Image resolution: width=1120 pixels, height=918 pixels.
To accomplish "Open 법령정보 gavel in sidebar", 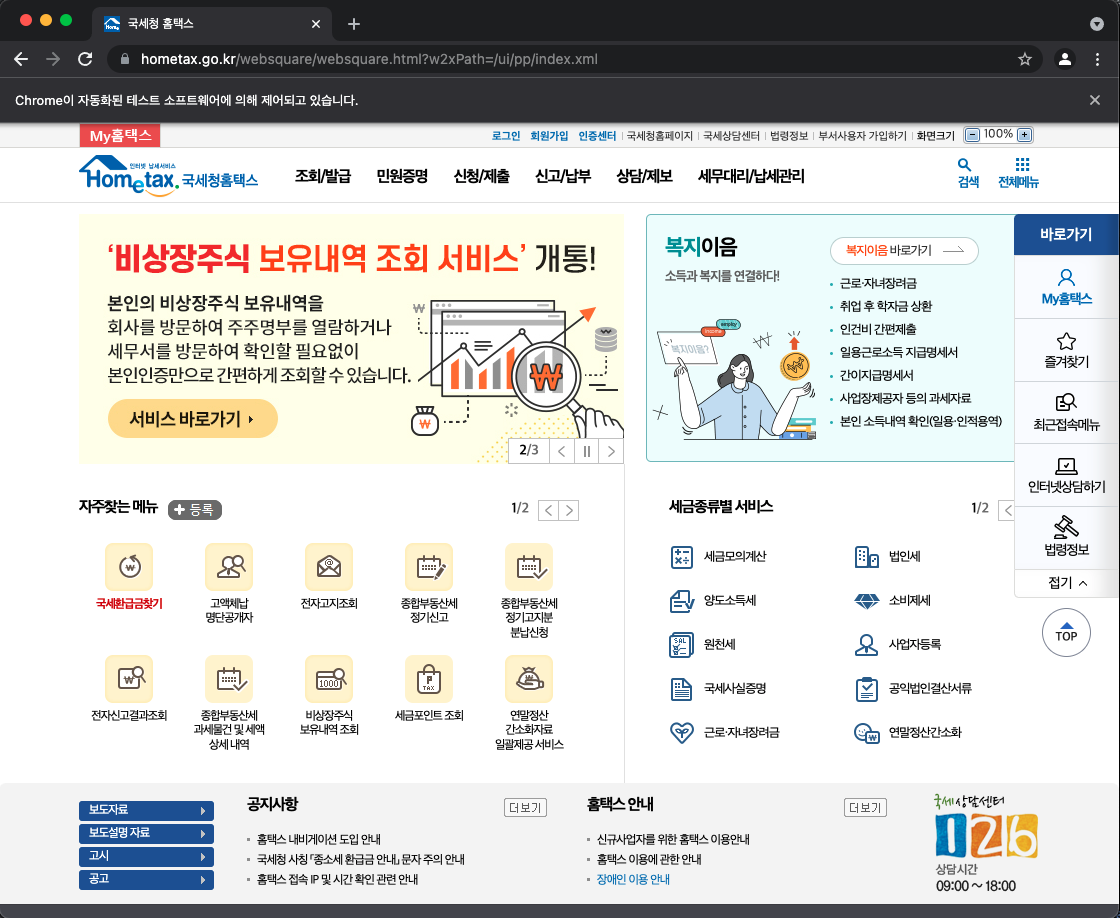I will point(1066,538).
